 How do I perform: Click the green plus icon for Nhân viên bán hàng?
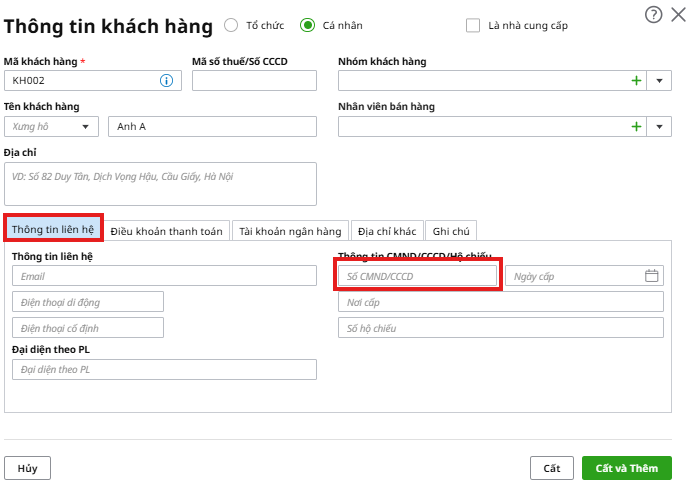(x=636, y=126)
